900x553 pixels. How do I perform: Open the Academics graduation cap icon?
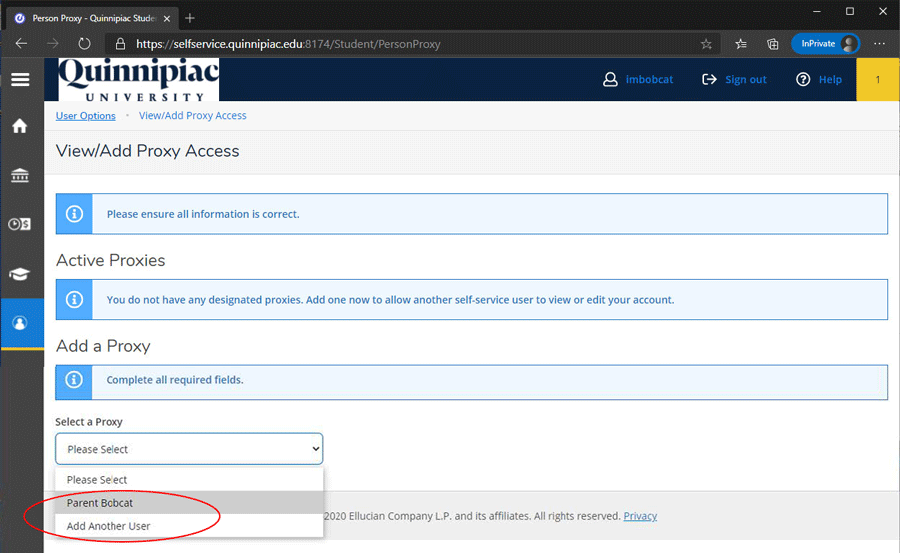20,274
